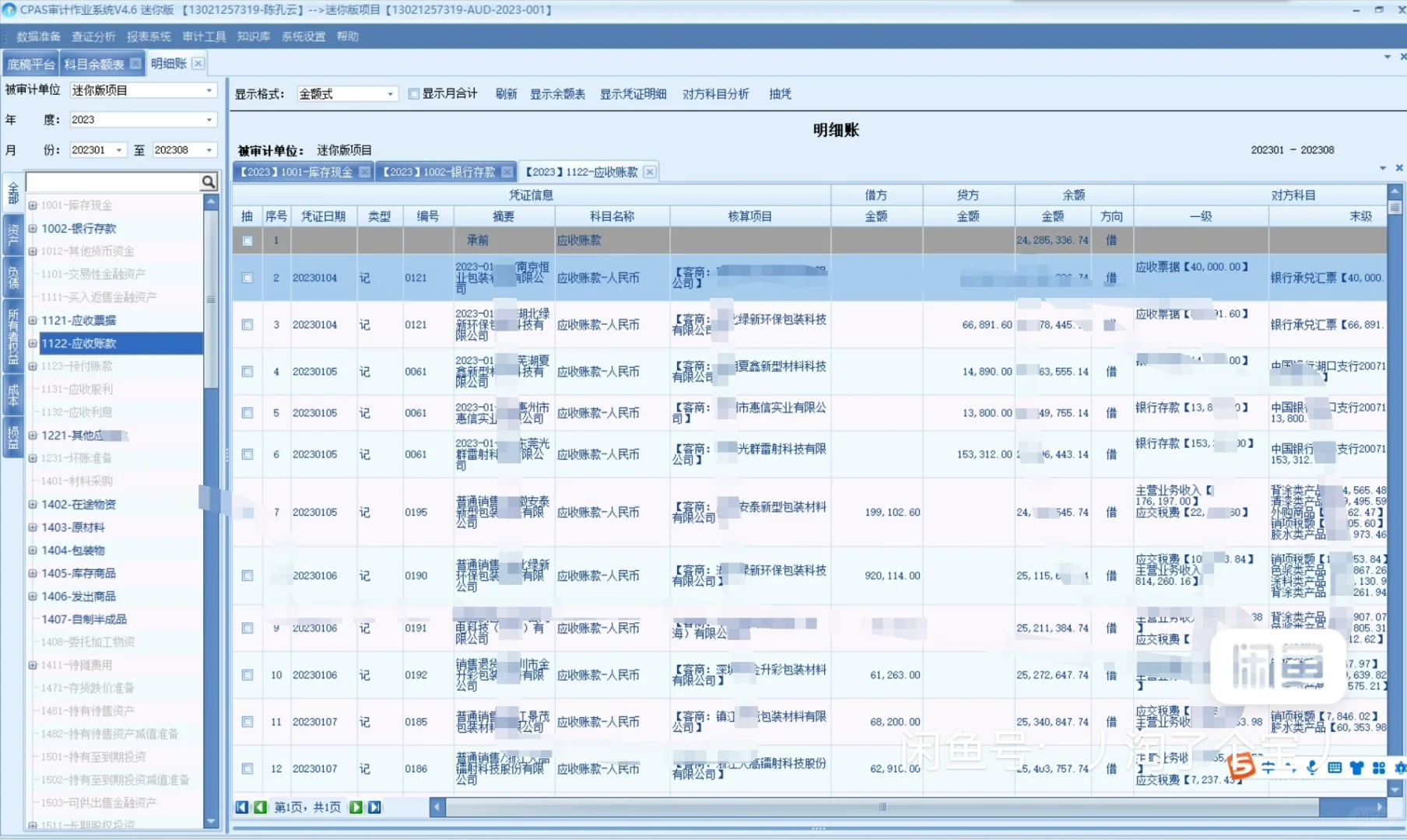Click horizontal scrollbar left arrow in ledger

tap(437, 807)
